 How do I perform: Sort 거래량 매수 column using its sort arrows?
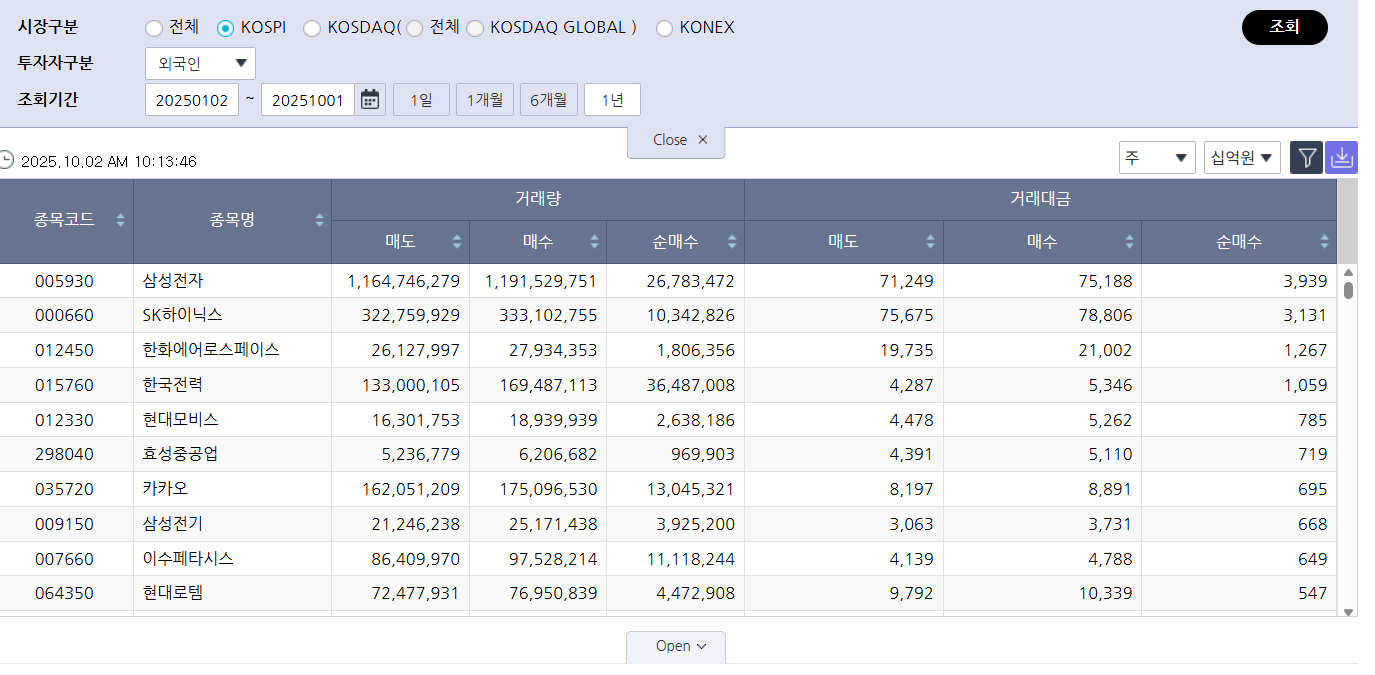[x=595, y=241]
